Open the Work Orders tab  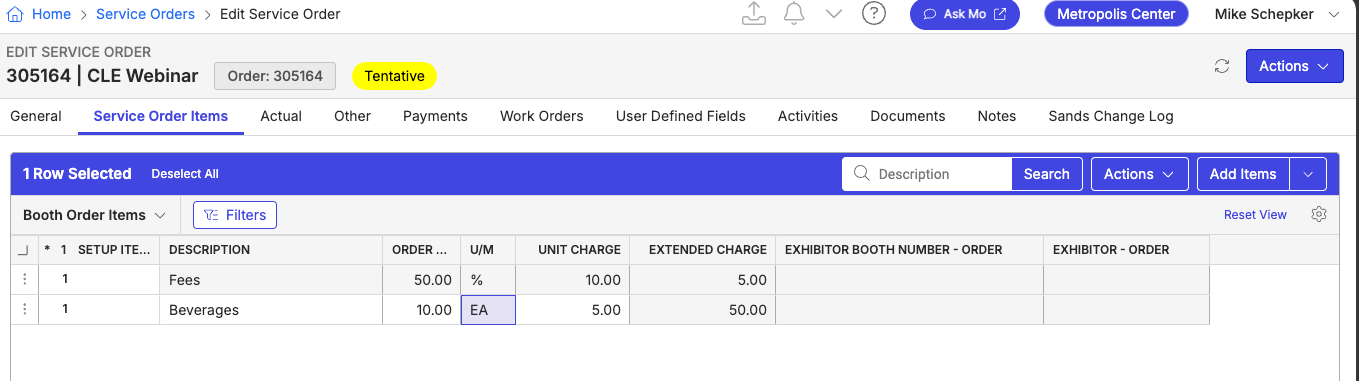coord(542,116)
